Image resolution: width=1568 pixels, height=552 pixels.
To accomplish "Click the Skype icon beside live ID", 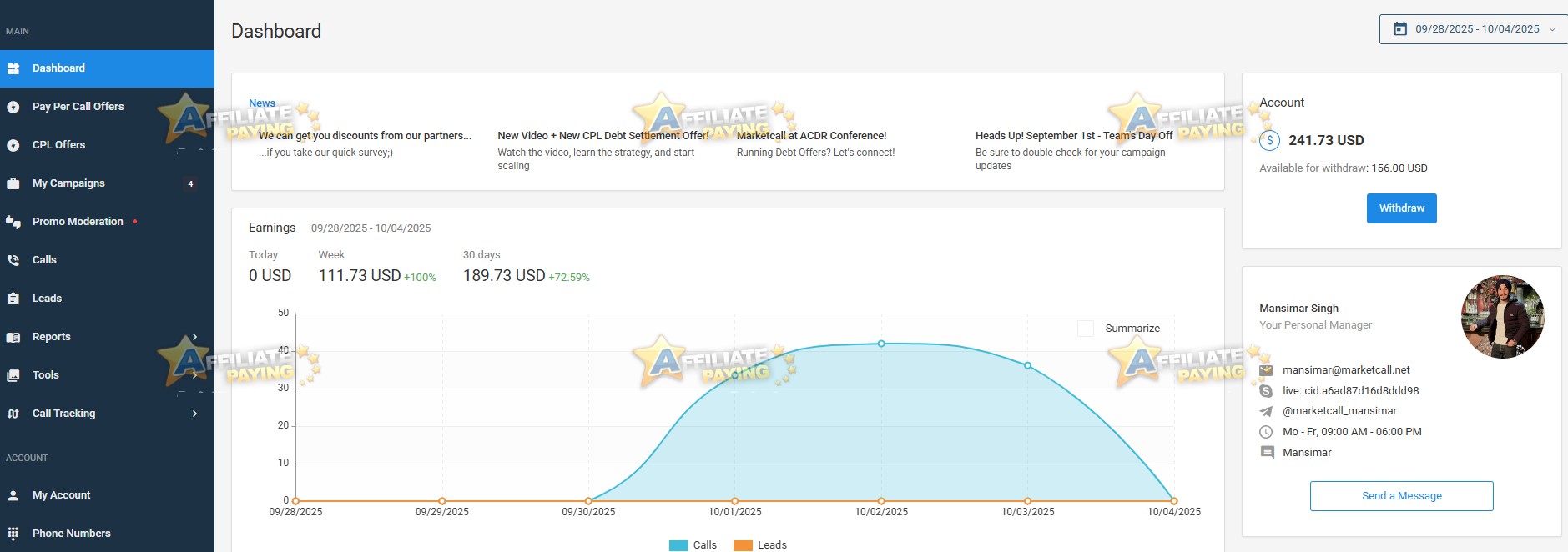I will tap(1266, 391).
